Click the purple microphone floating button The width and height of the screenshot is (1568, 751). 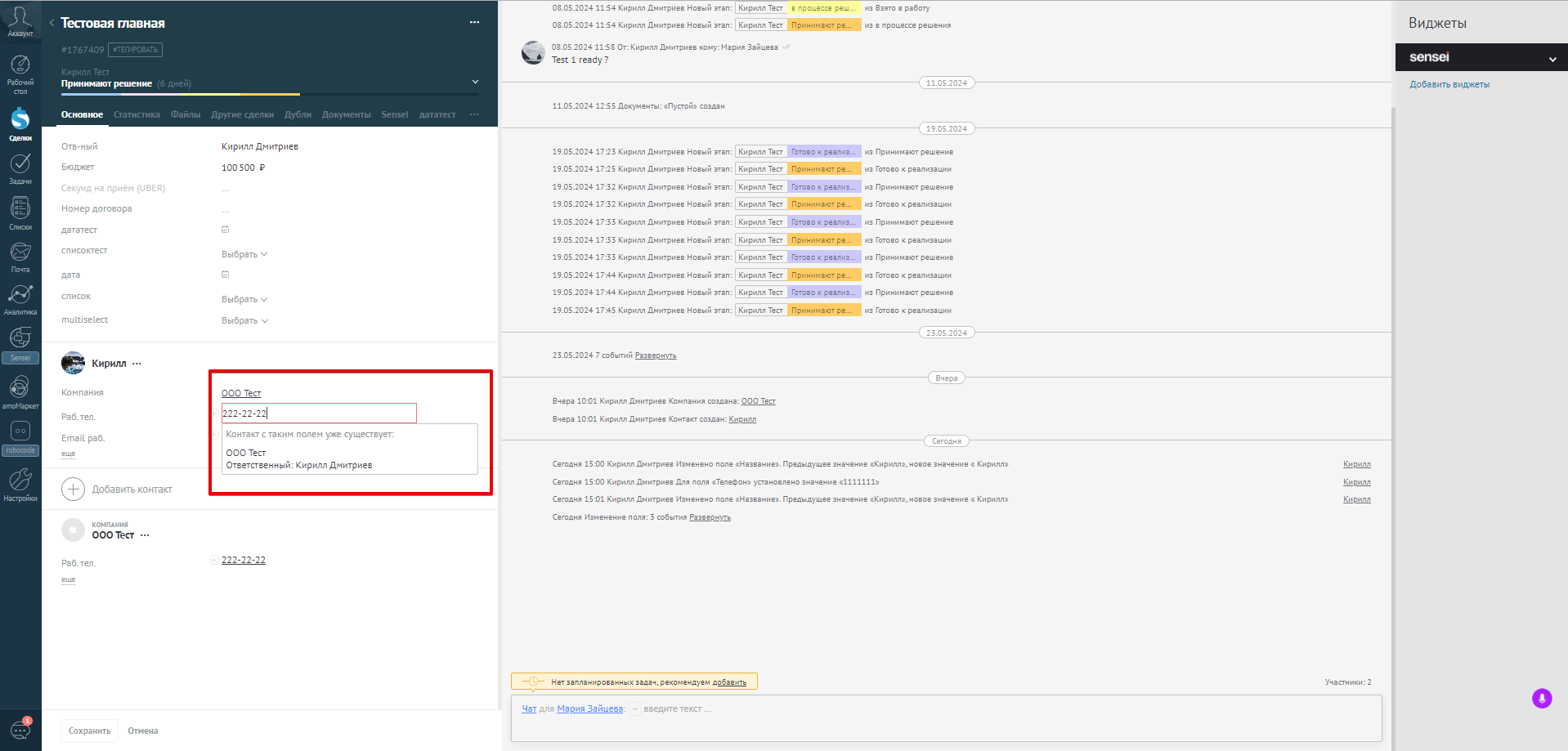[x=1542, y=699]
